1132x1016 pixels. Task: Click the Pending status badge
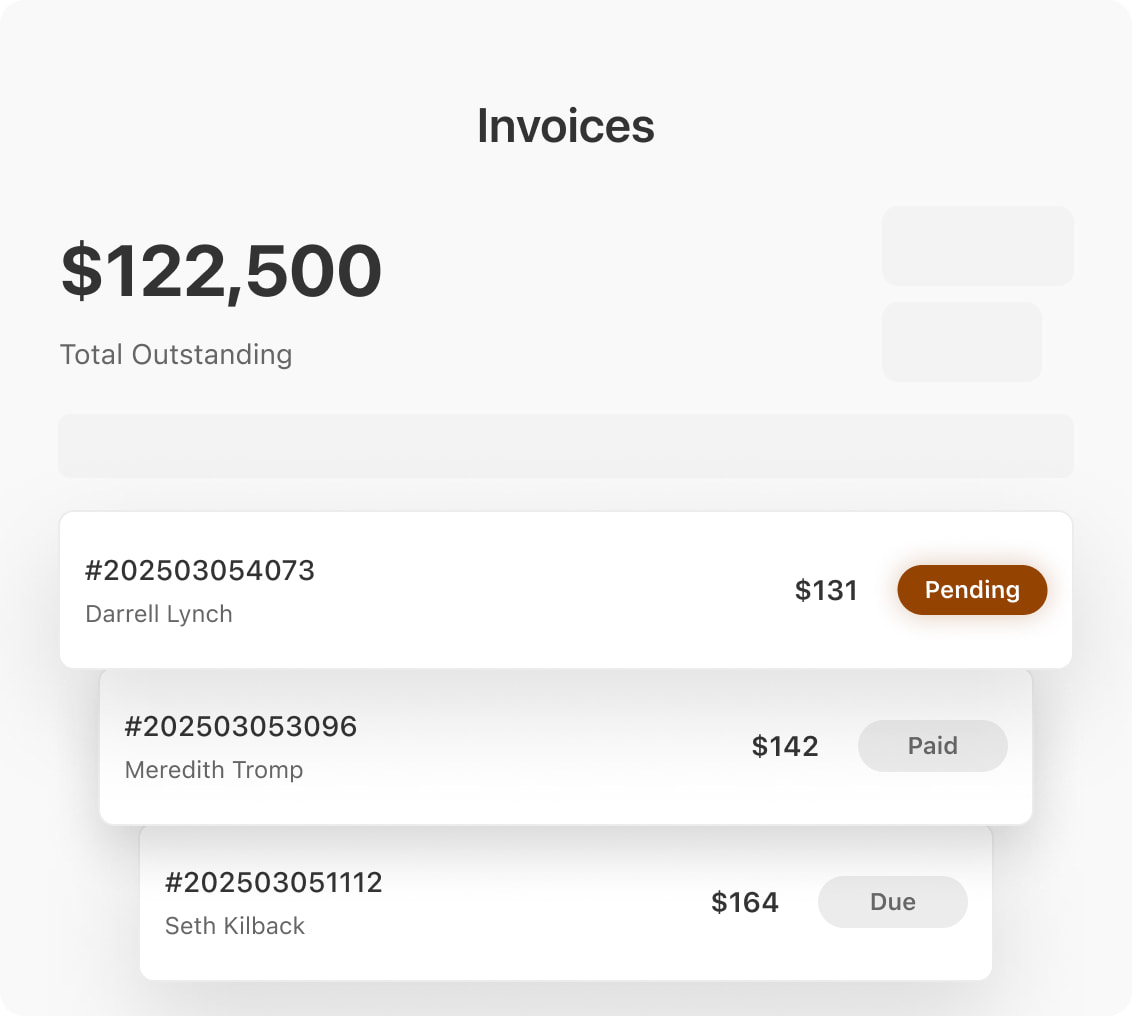(x=971, y=590)
